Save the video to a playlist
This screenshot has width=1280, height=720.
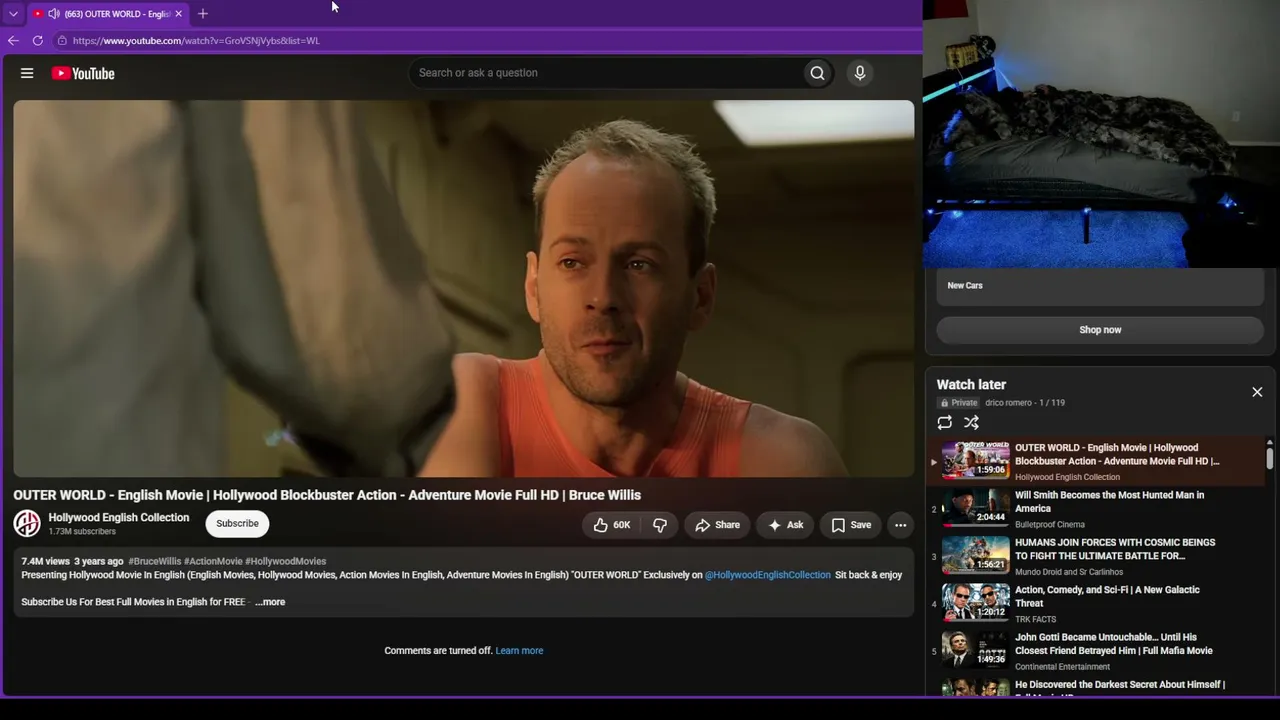click(x=851, y=525)
